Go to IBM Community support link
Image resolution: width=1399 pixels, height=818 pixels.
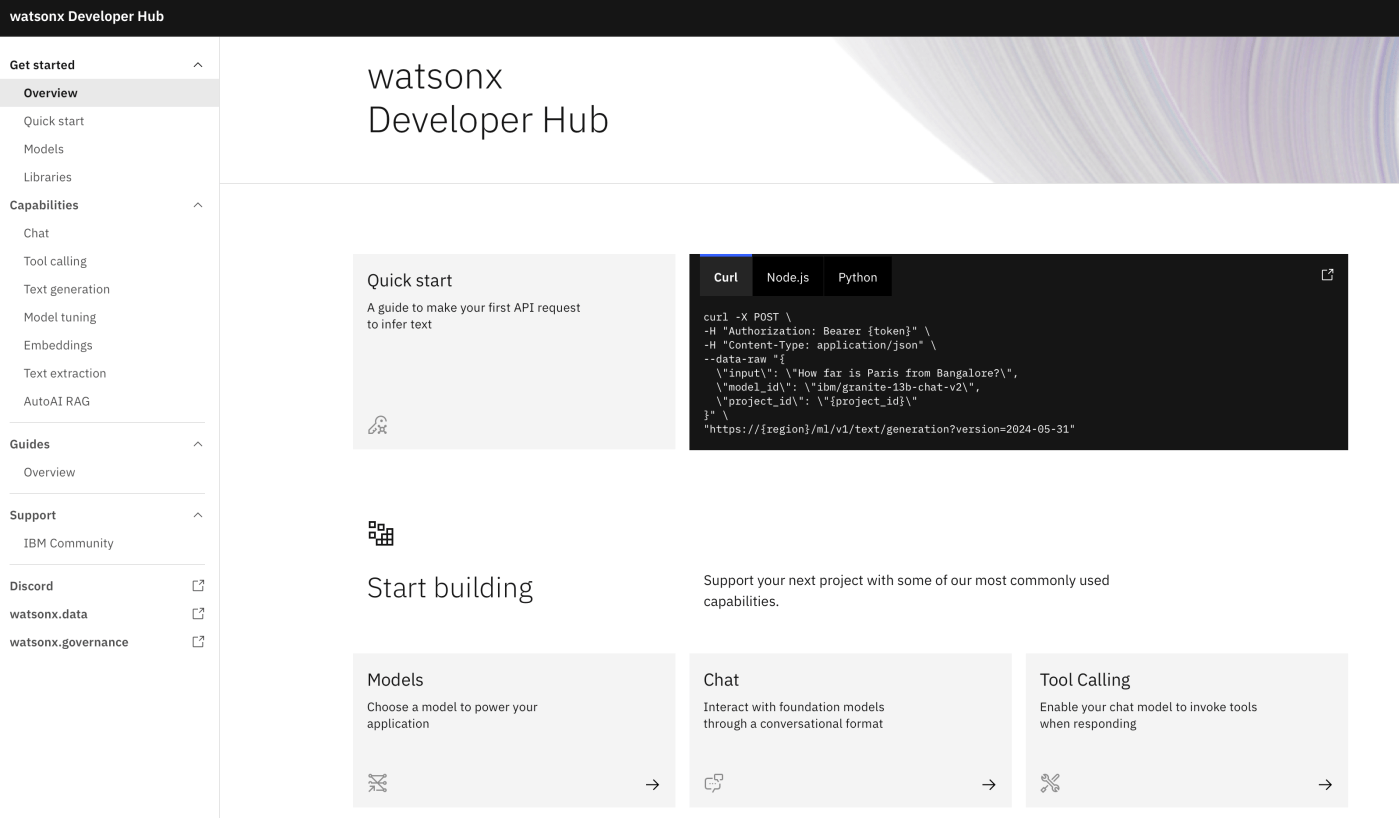[68, 543]
